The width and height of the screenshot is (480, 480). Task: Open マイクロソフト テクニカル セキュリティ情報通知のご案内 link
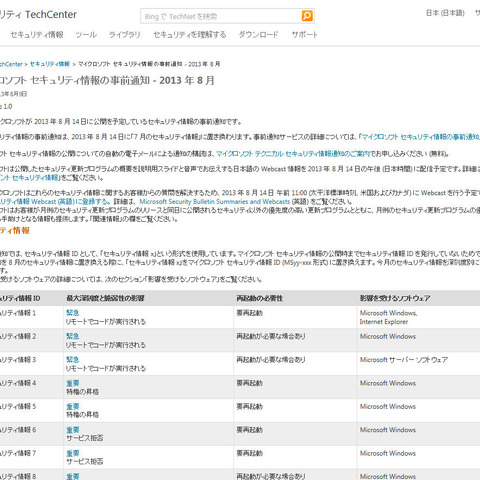pyautogui.click(x=293, y=154)
